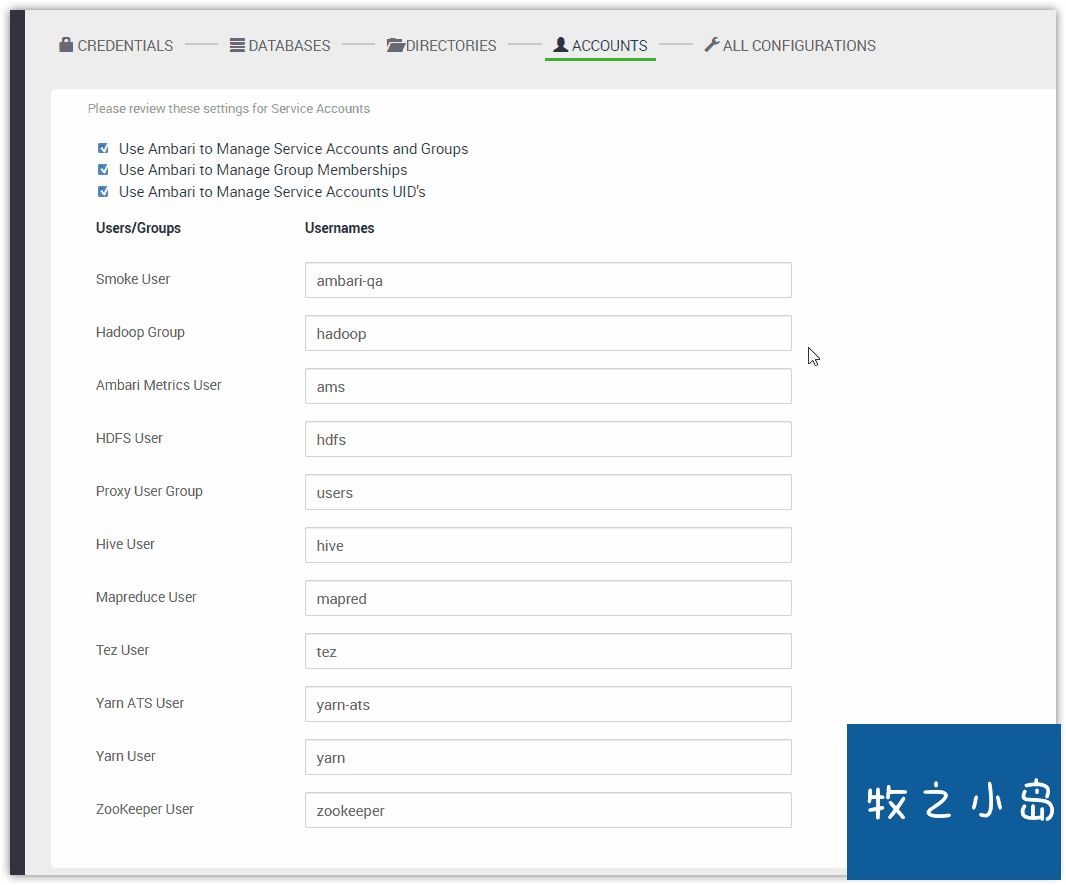Click the Yarn ATS User label

pyautogui.click(x=140, y=704)
